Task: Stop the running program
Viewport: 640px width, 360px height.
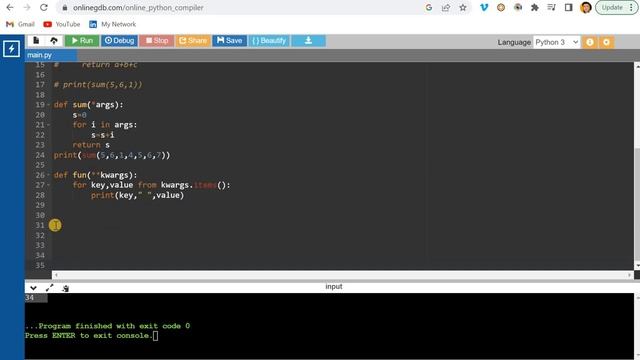Action: point(157,40)
